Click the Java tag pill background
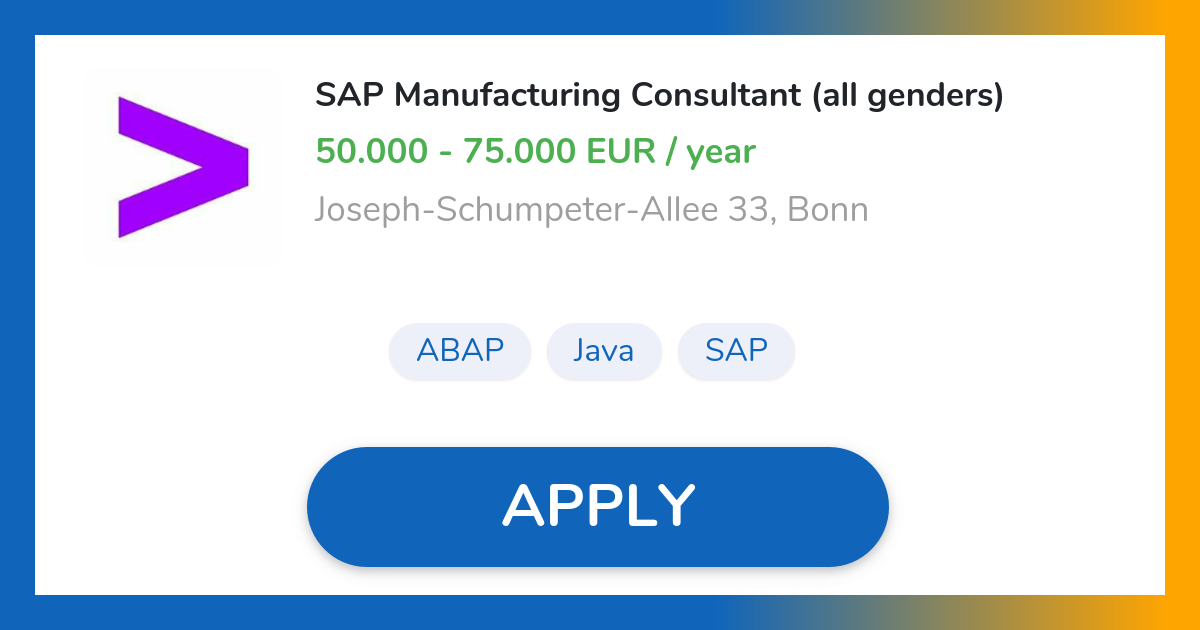1200x630 pixels. click(604, 351)
